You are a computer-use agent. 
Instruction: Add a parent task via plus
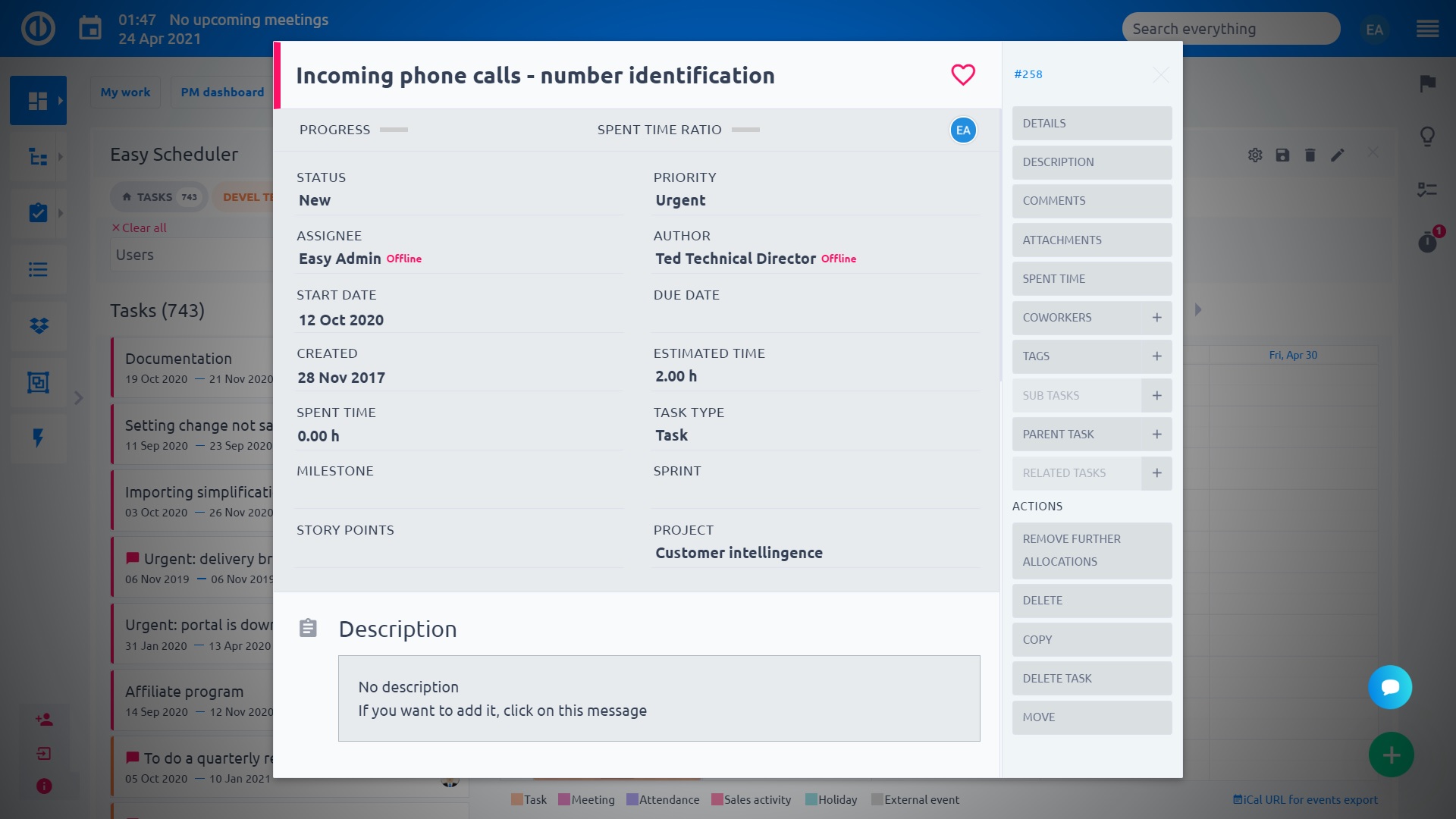[x=1156, y=435]
